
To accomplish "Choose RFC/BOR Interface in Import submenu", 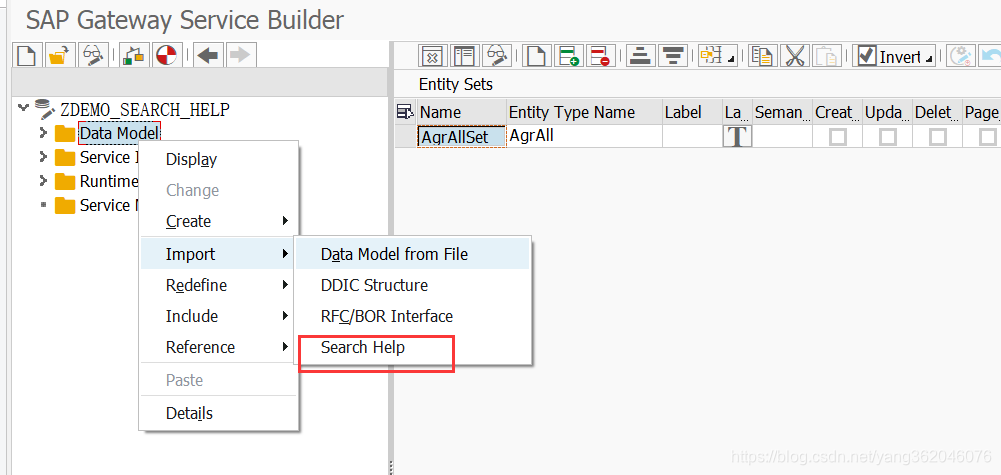I will click(412, 316).
